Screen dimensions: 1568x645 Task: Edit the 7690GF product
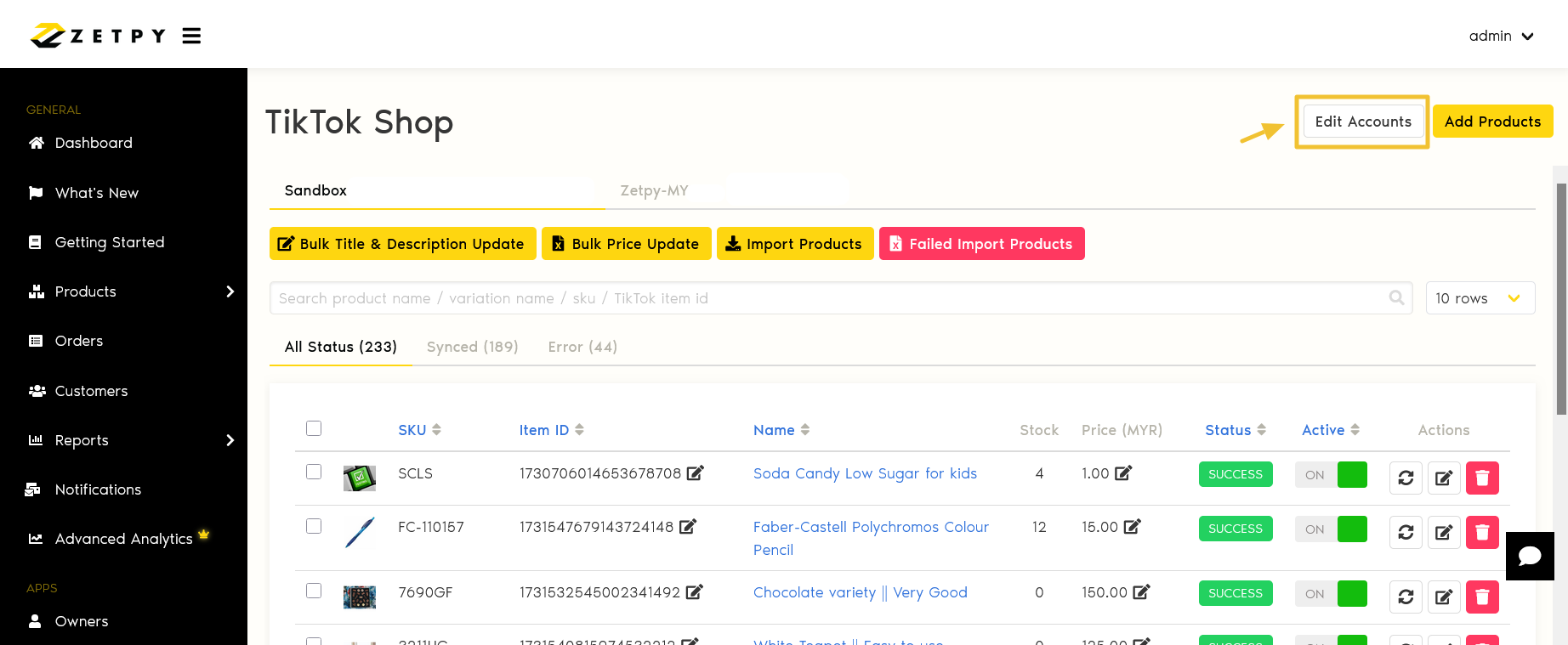pyautogui.click(x=1444, y=597)
